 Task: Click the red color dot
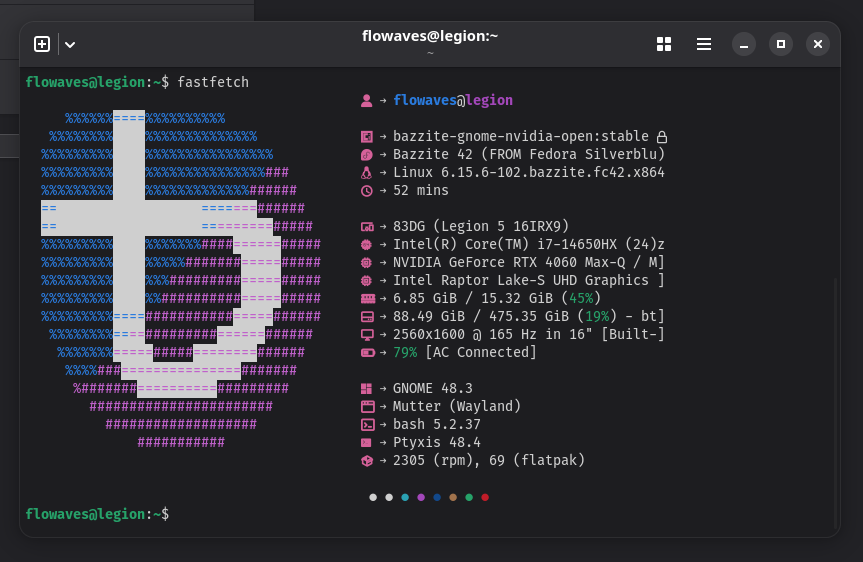click(485, 497)
